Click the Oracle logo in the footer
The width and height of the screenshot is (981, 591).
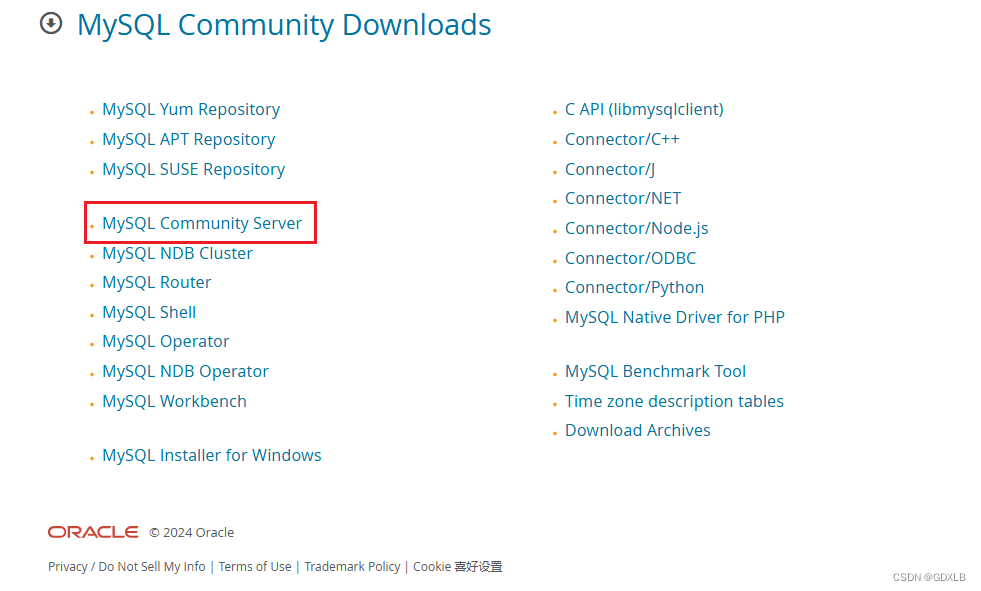[92, 532]
